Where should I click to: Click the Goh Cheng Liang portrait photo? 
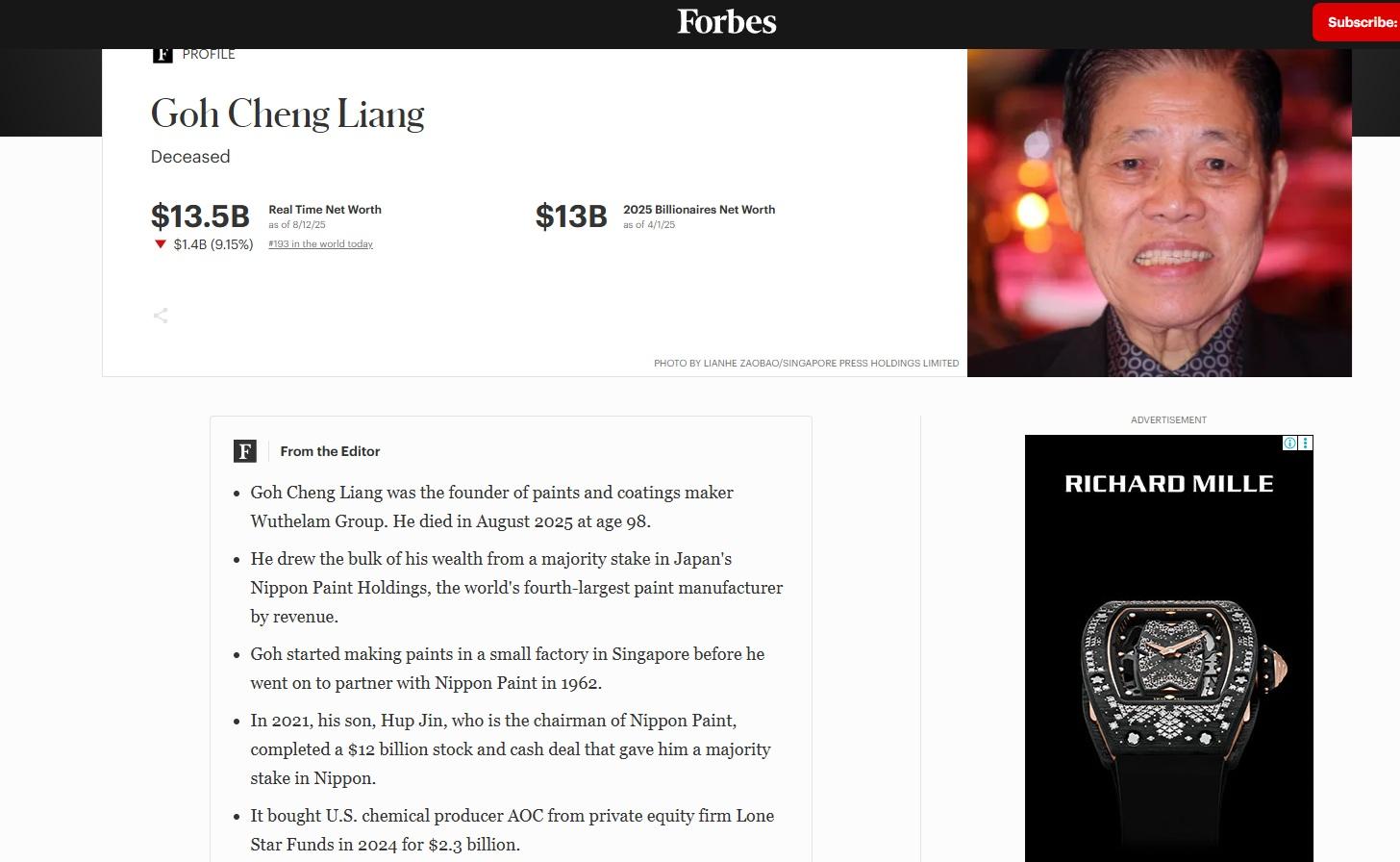1160,213
